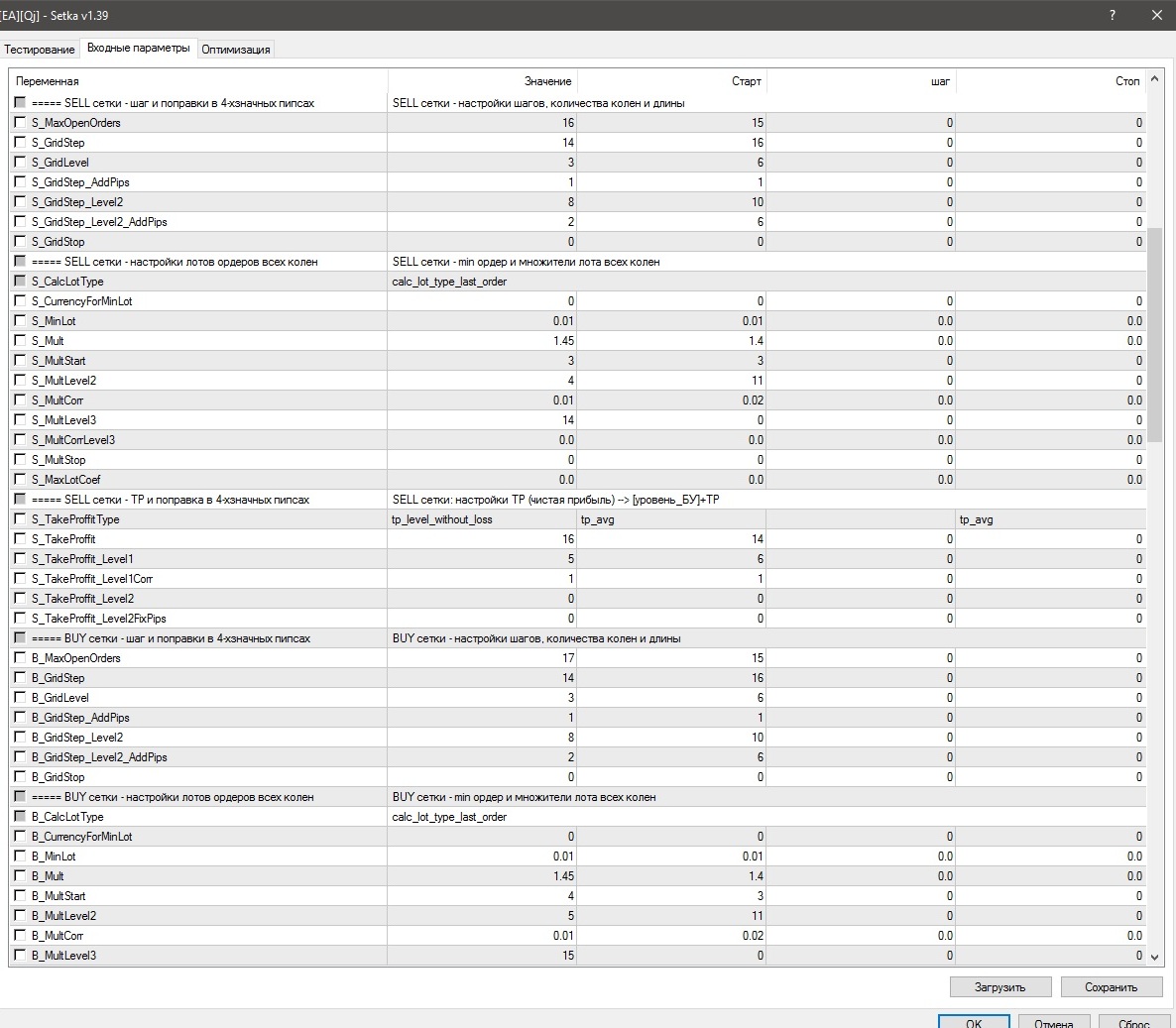Go to the Оптимизация tab
Viewport: 1176px width, 1028px height.
click(x=236, y=50)
